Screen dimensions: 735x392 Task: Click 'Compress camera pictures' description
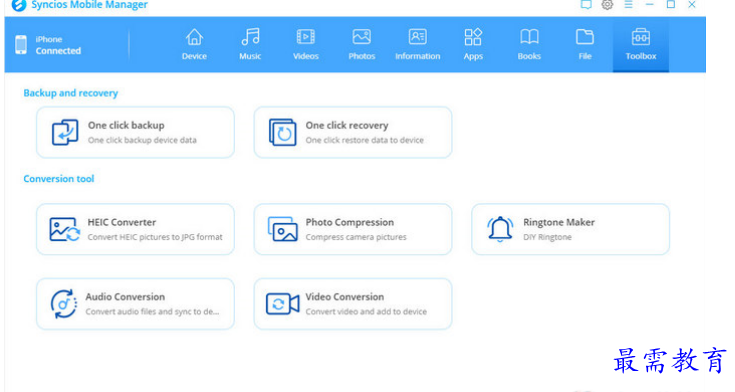pyautogui.click(x=356, y=237)
